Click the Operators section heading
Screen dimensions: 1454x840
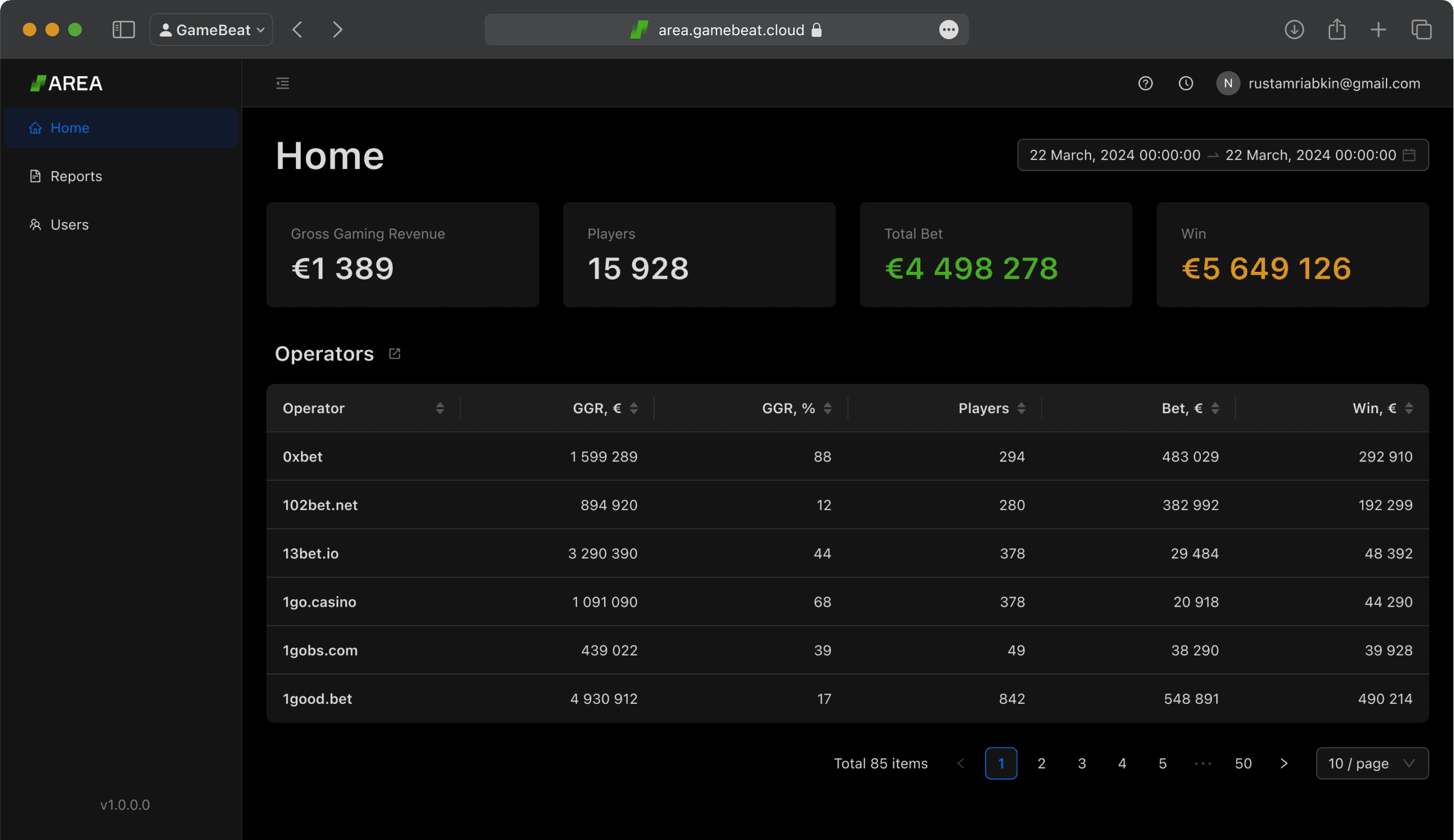[324, 353]
